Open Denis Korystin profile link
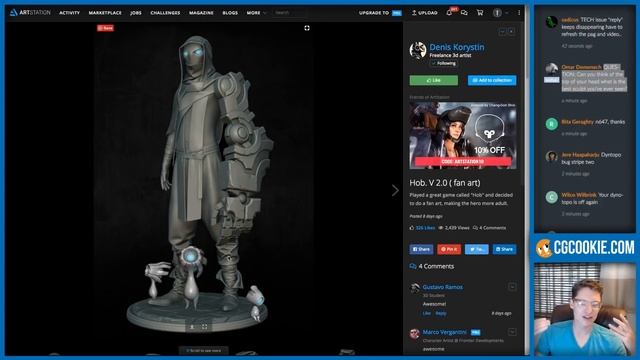The width and height of the screenshot is (640, 360). click(457, 47)
